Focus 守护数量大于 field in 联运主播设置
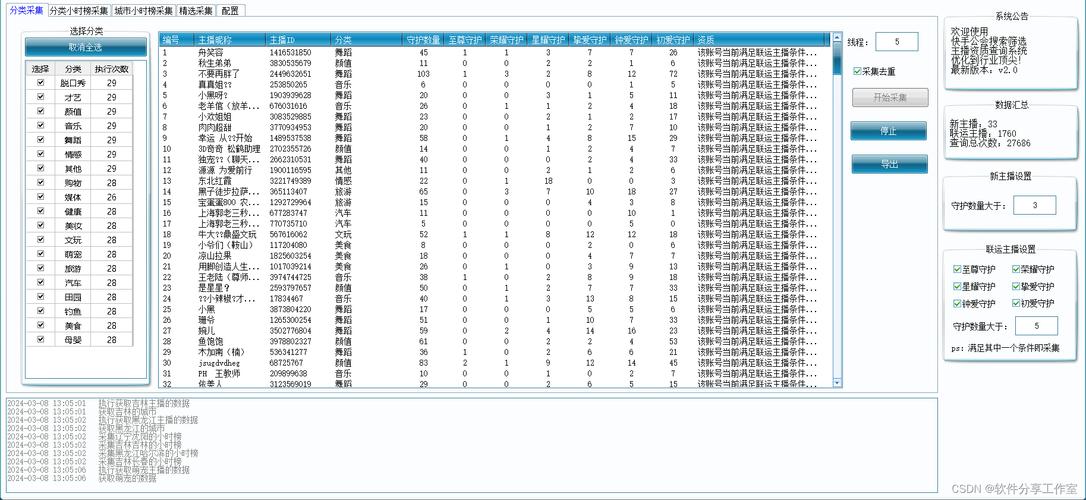This screenshot has height=500, width=1086. (x=1036, y=325)
